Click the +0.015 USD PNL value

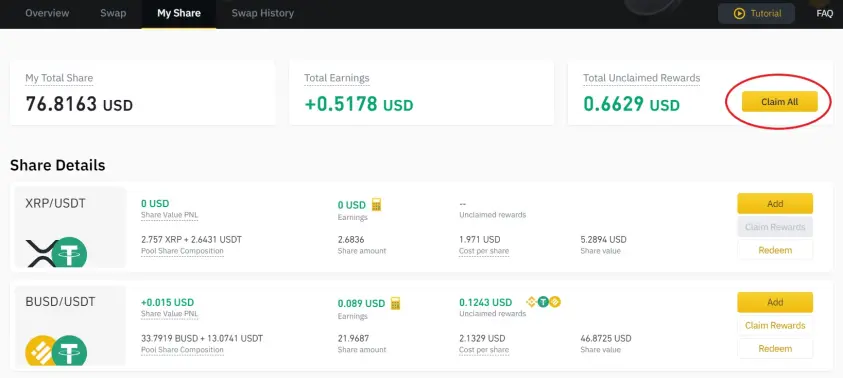167,302
